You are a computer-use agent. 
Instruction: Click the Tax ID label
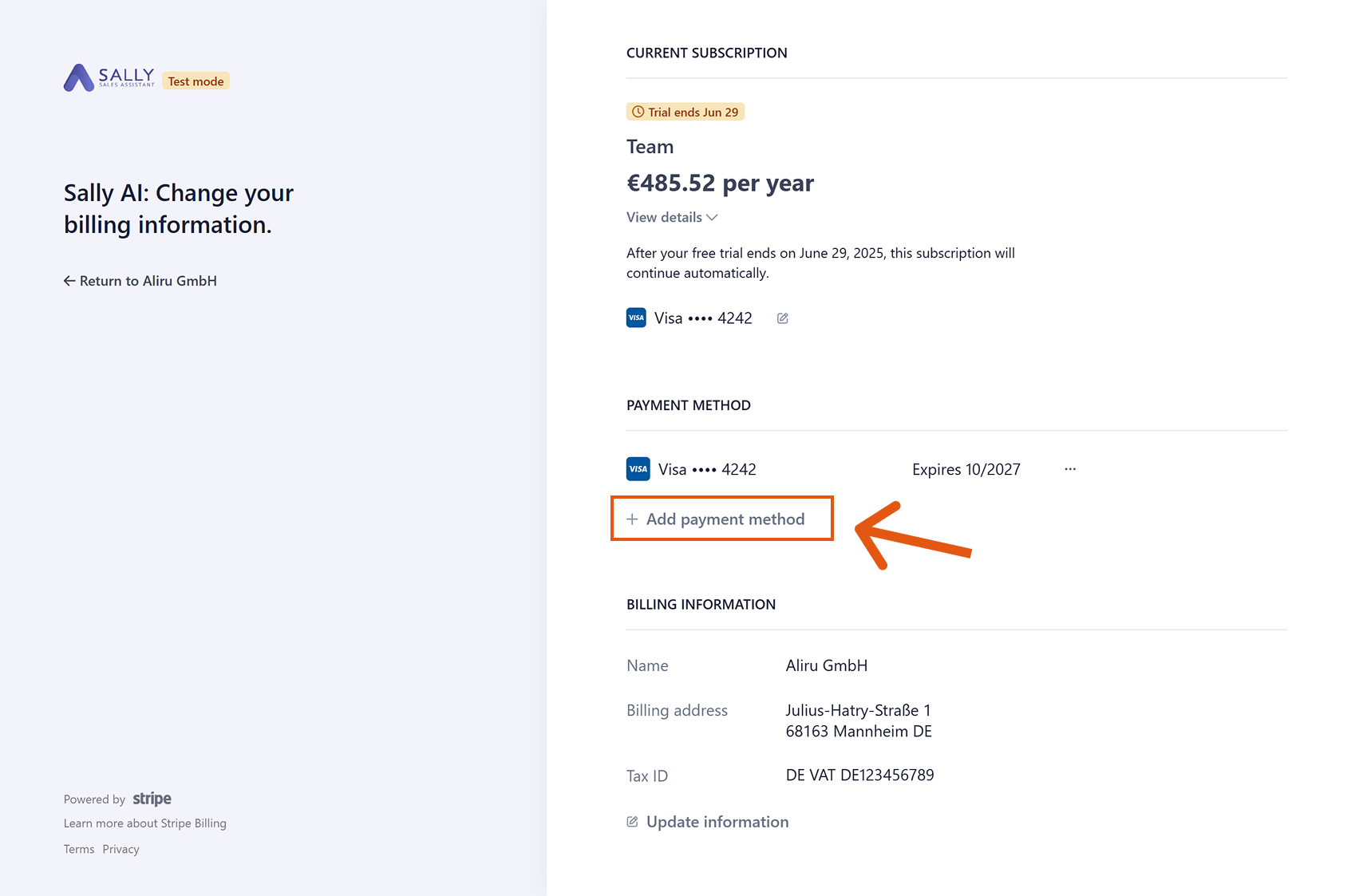click(647, 776)
